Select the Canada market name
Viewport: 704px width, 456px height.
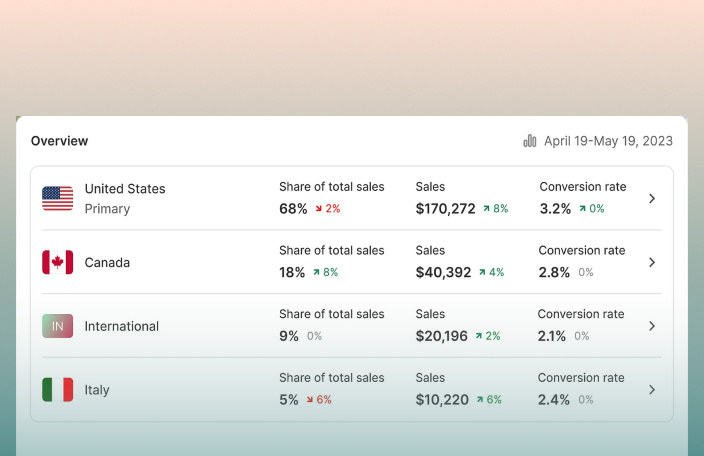tap(107, 262)
